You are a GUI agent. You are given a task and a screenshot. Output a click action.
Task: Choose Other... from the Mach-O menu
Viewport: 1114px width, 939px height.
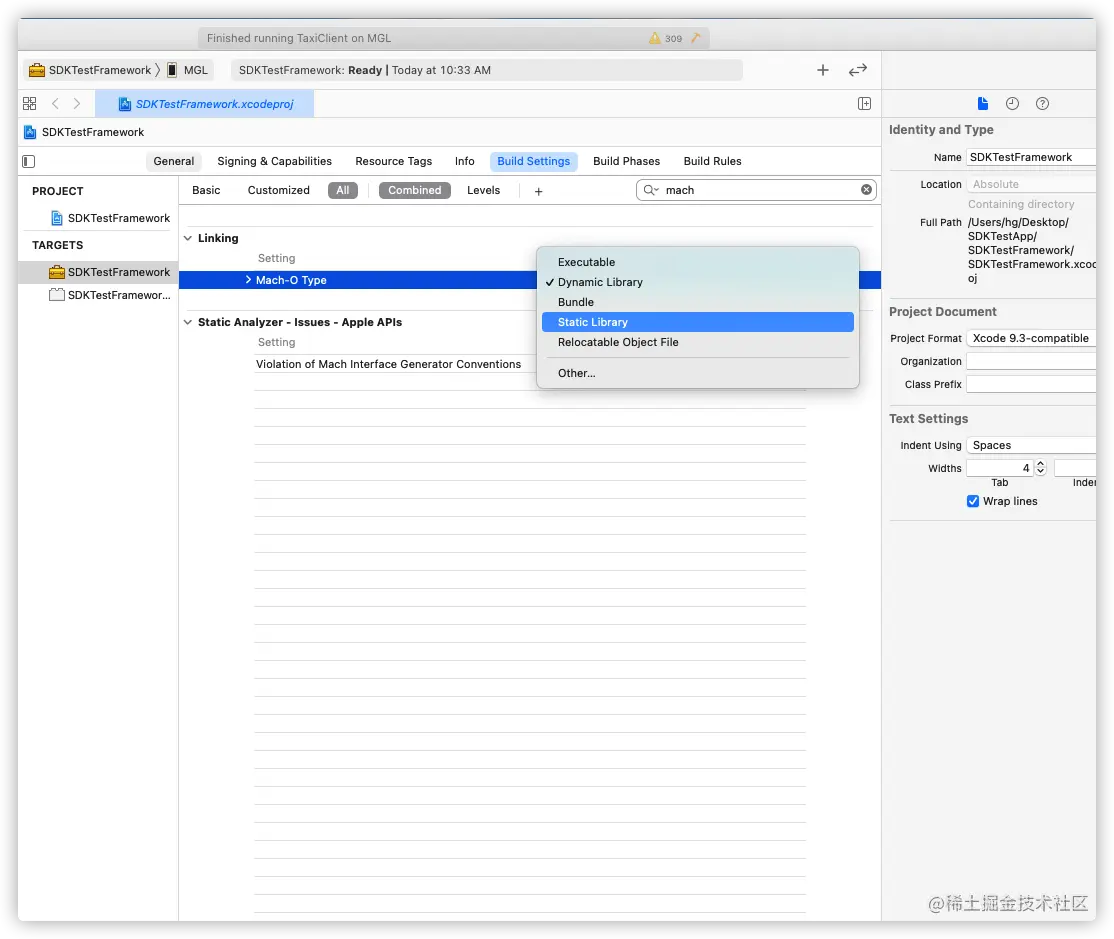pos(697,373)
